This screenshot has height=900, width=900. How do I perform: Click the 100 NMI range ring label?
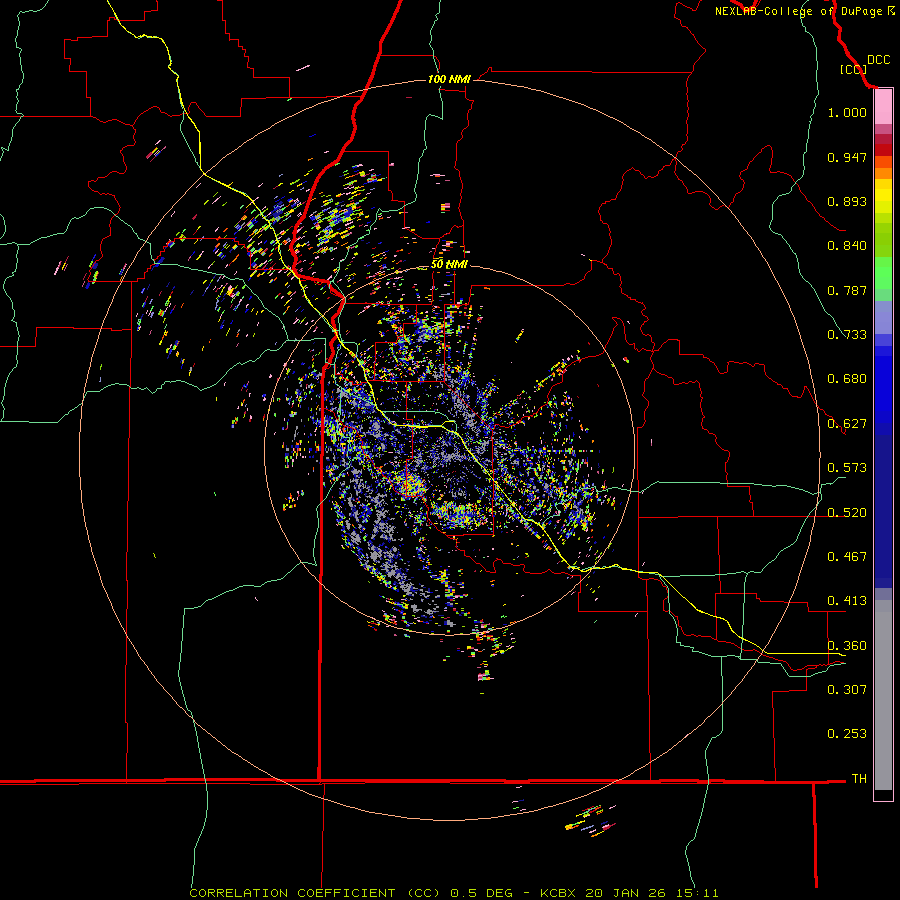(449, 79)
